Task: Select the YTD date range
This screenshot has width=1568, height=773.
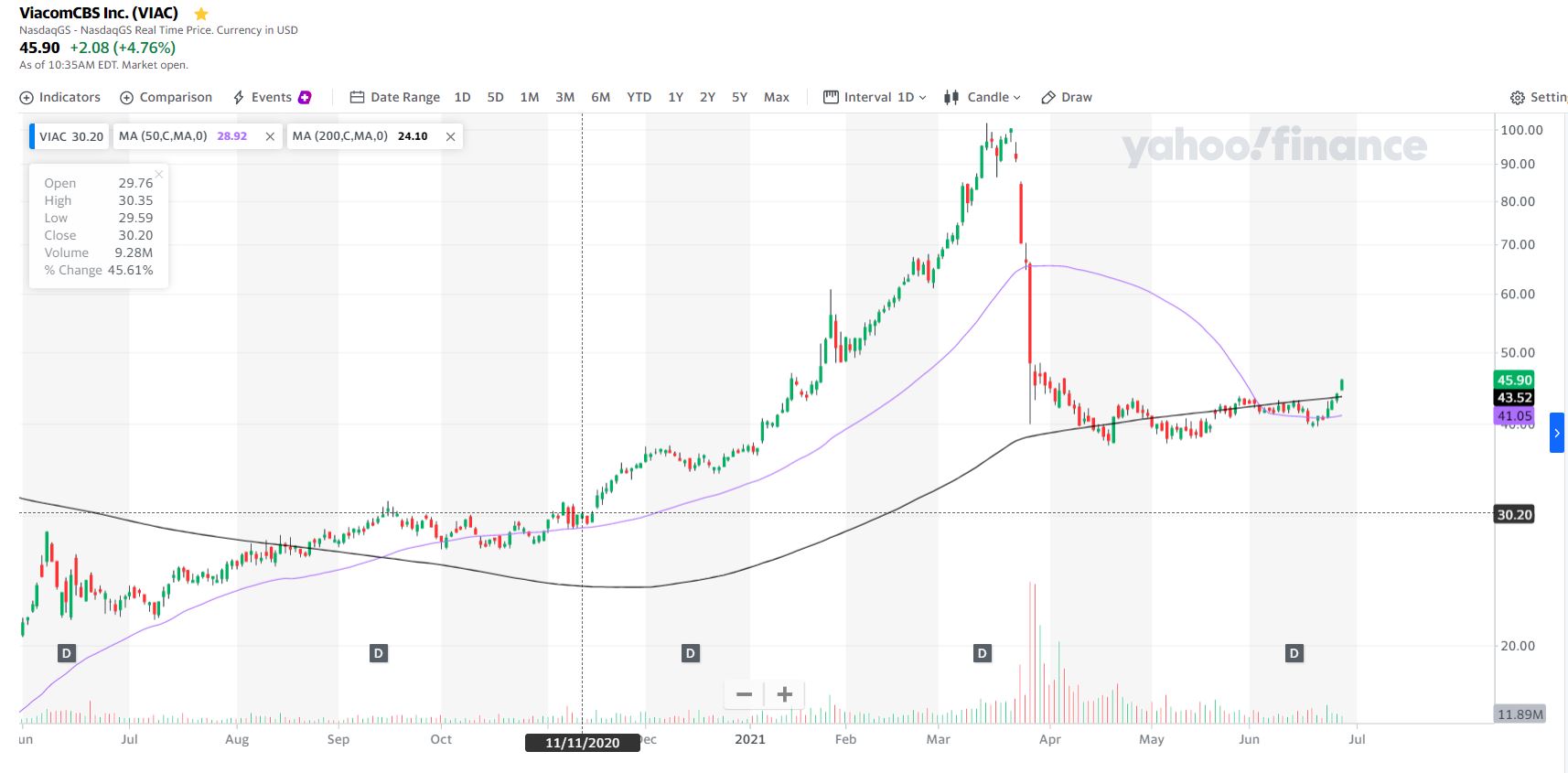Action: [x=639, y=97]
